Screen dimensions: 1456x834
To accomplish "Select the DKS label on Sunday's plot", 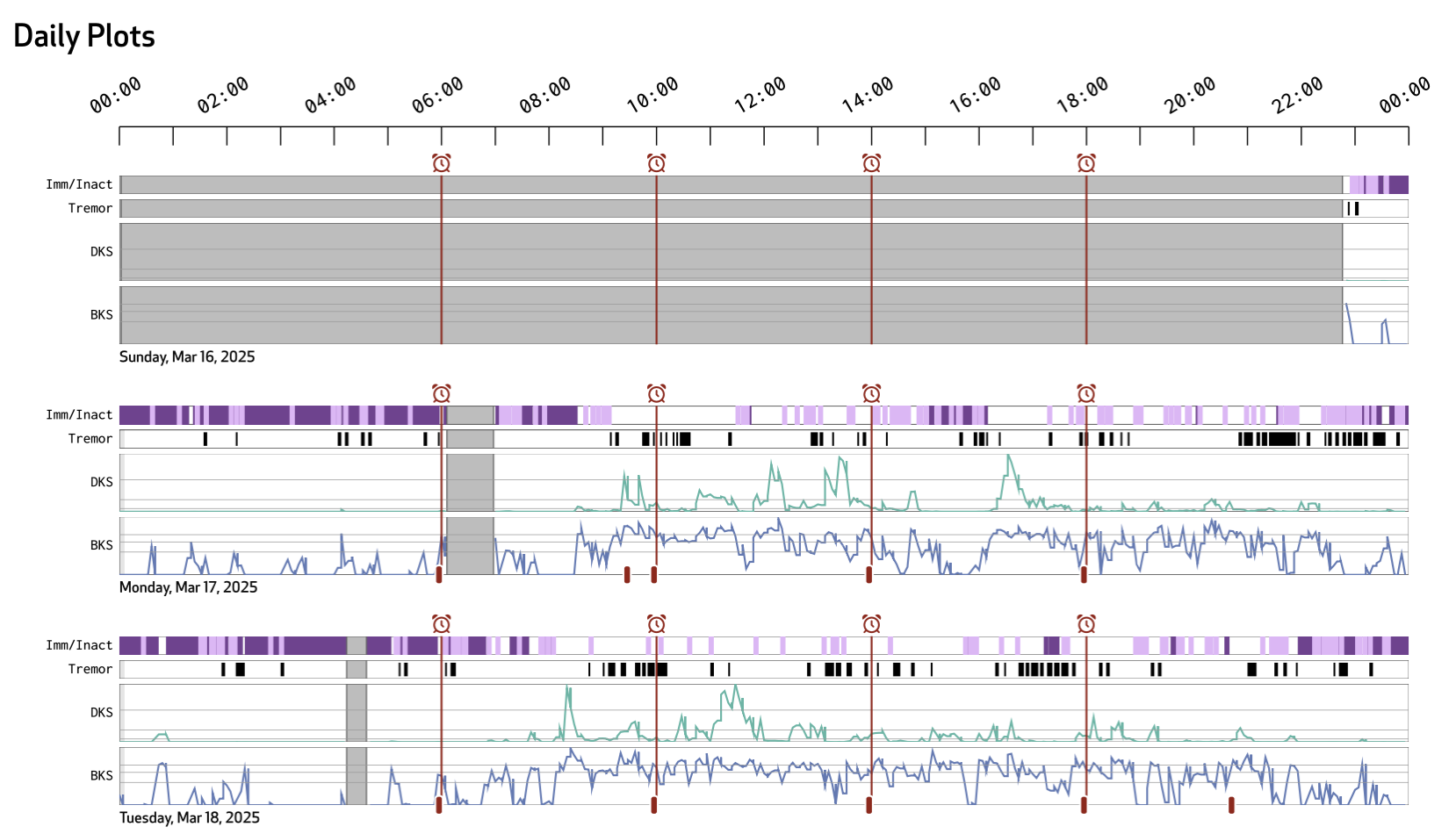I will pyautogui.click(x=102, y=251).
